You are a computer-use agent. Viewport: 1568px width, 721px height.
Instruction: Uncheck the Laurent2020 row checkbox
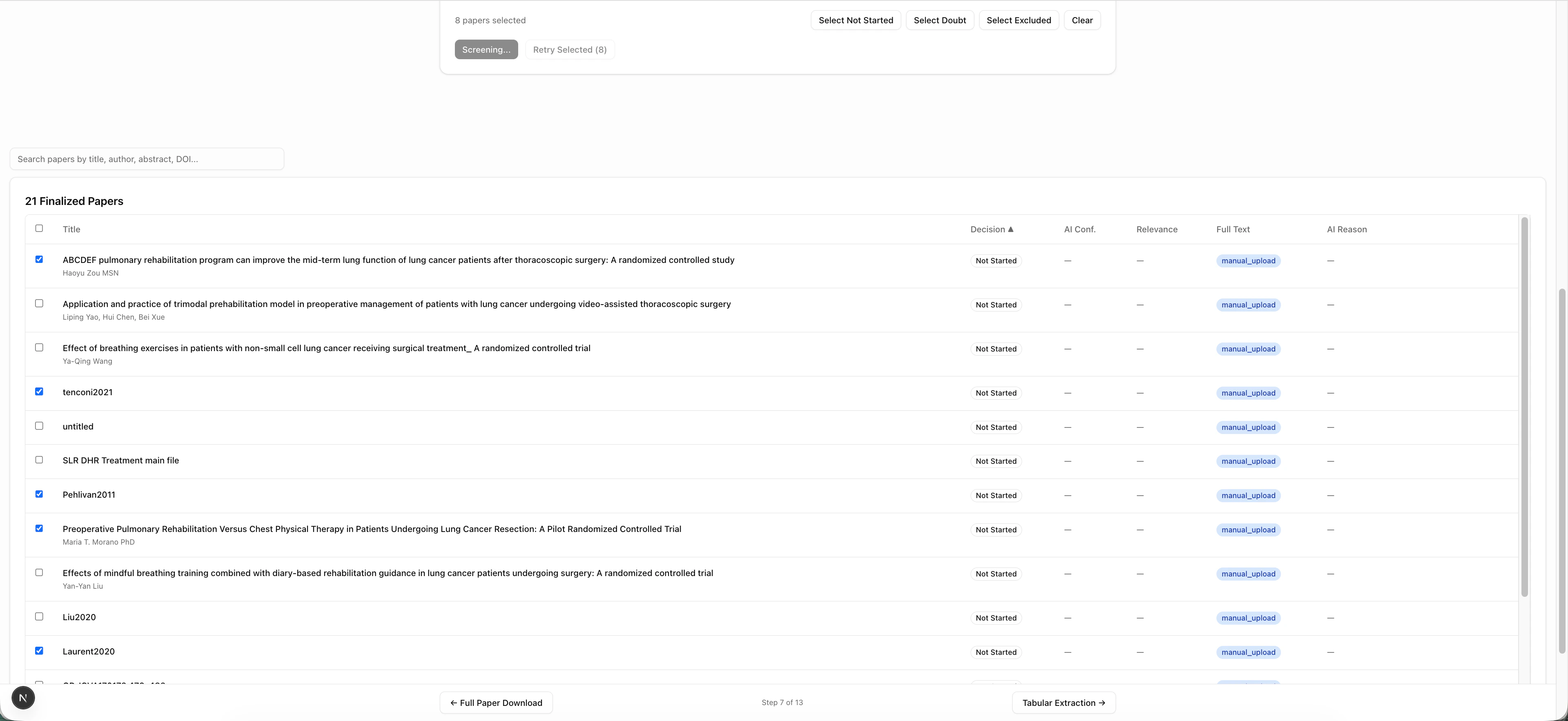39,650
